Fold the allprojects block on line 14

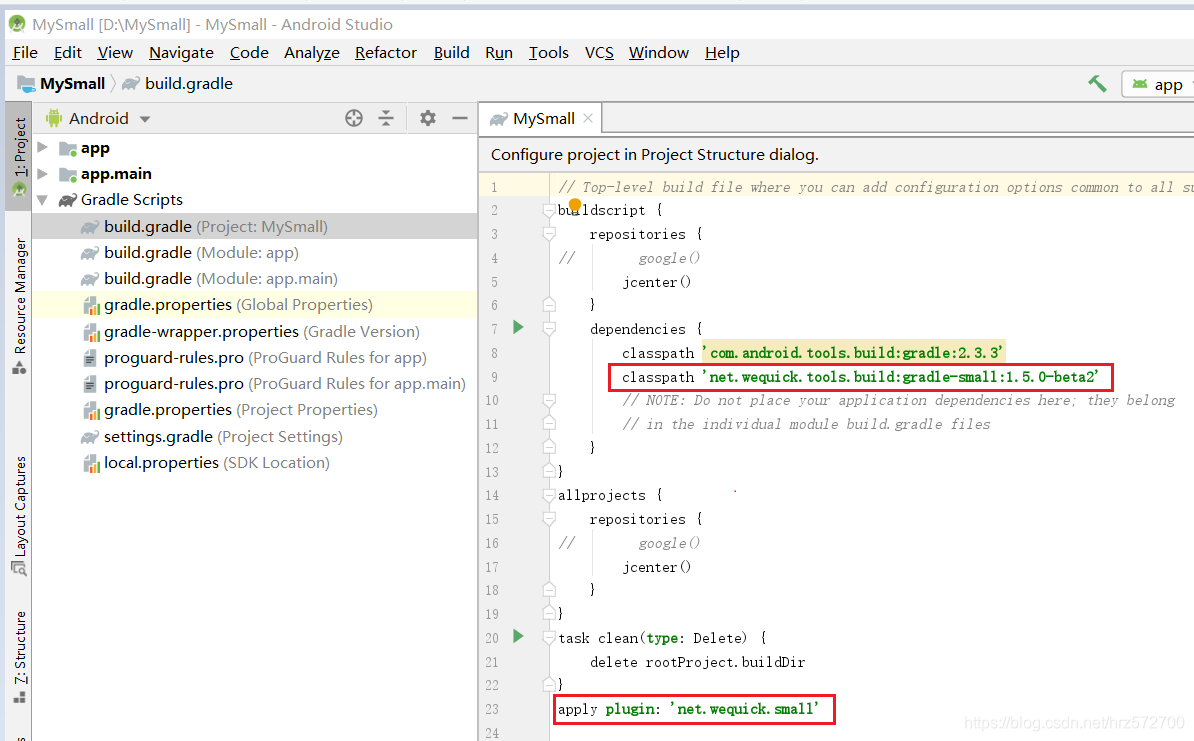pyautogui.click(x=548, y=495)
